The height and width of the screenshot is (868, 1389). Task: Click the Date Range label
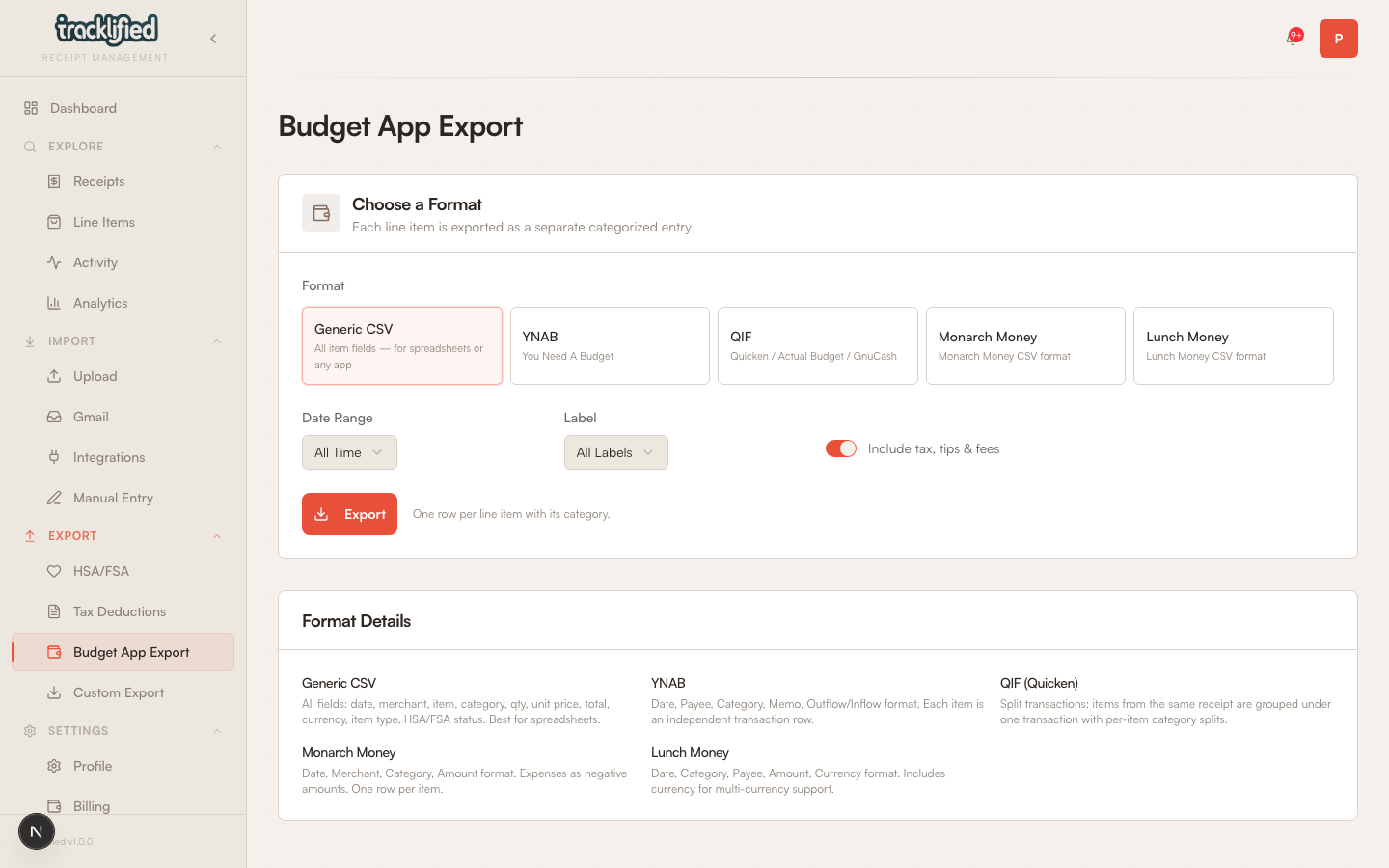pos(337,418)
